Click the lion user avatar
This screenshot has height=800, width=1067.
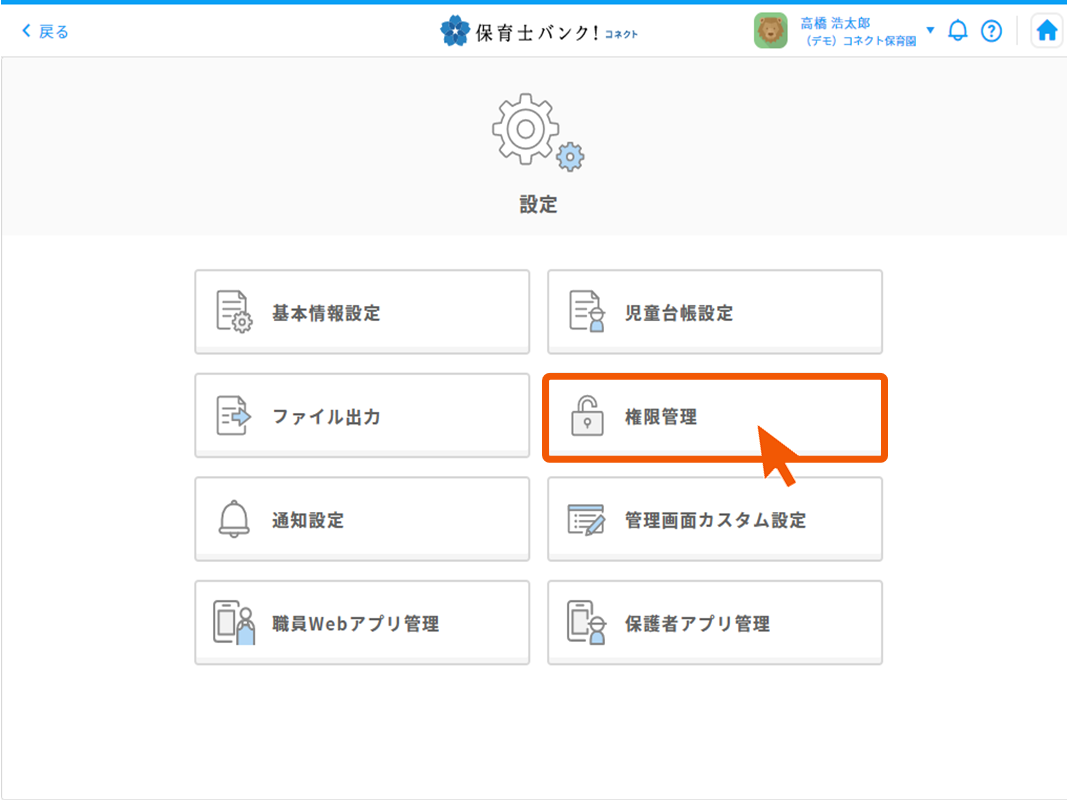(x=771, y=31)
